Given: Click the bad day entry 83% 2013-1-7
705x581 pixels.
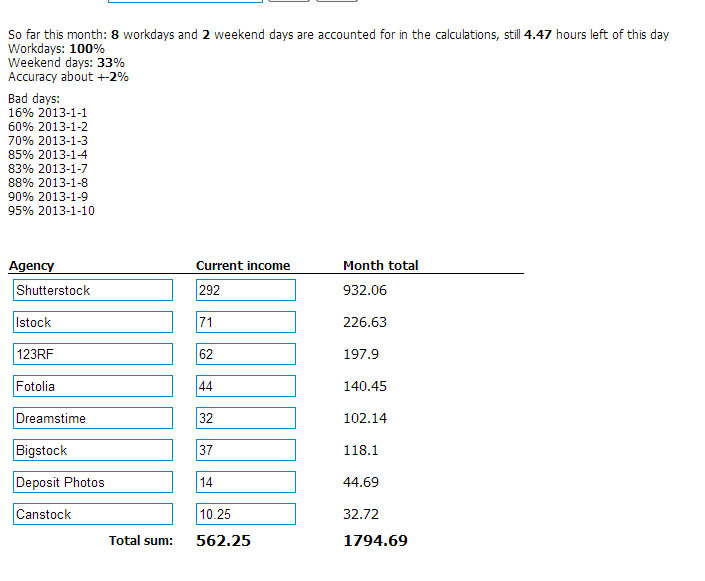Looking at the screenshot, I should (48, 168).
